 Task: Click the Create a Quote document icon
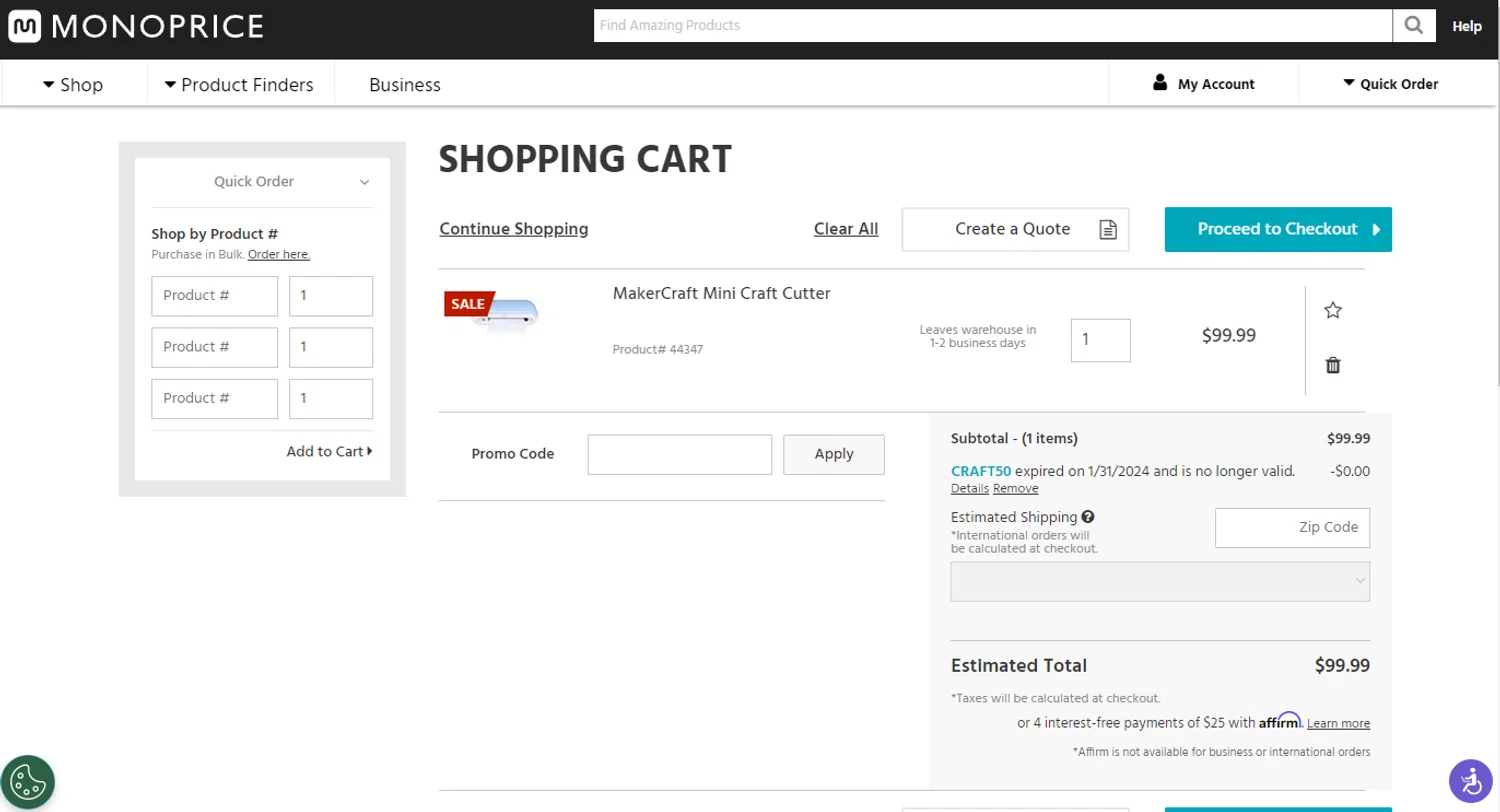pos(1108,229)
